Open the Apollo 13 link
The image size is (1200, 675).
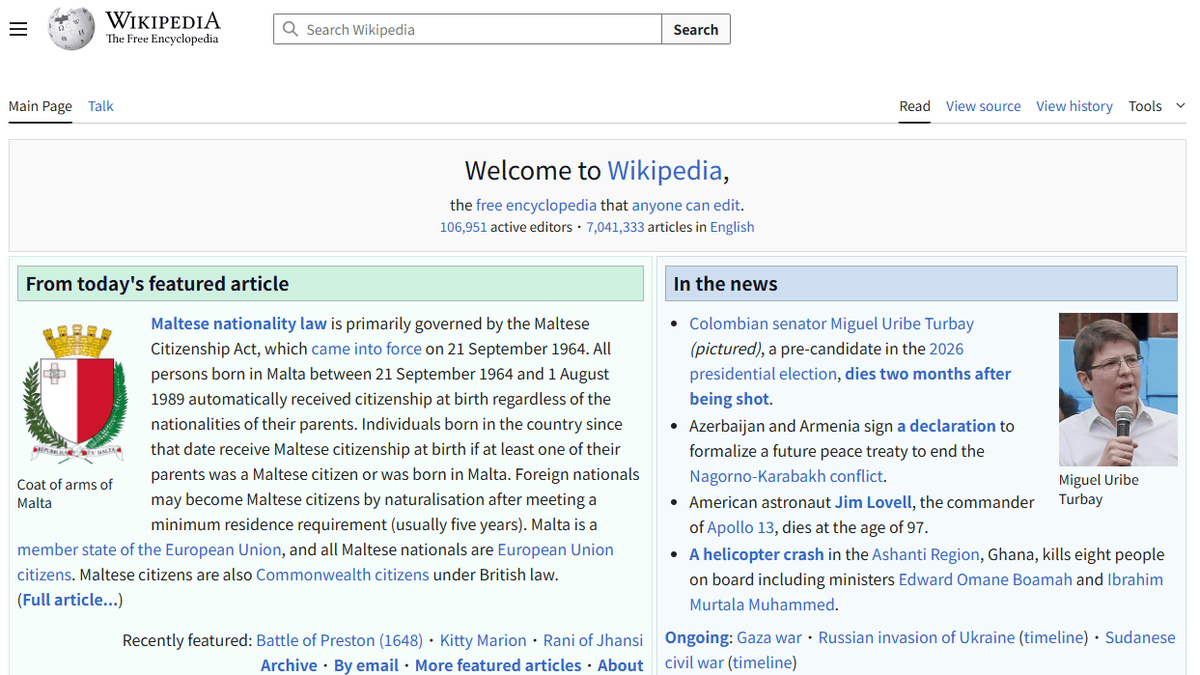click(740, 527)
